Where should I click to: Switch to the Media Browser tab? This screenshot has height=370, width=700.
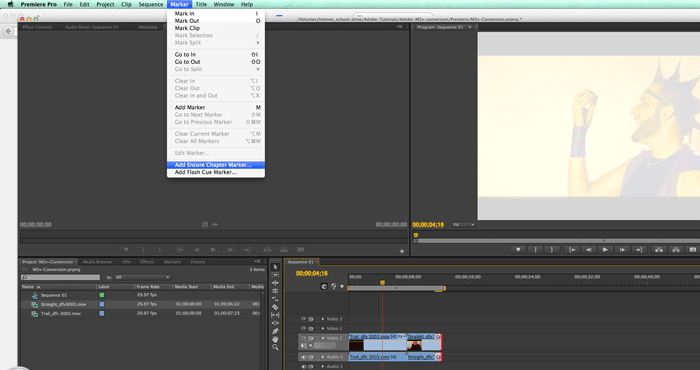[x=97, y=262]
